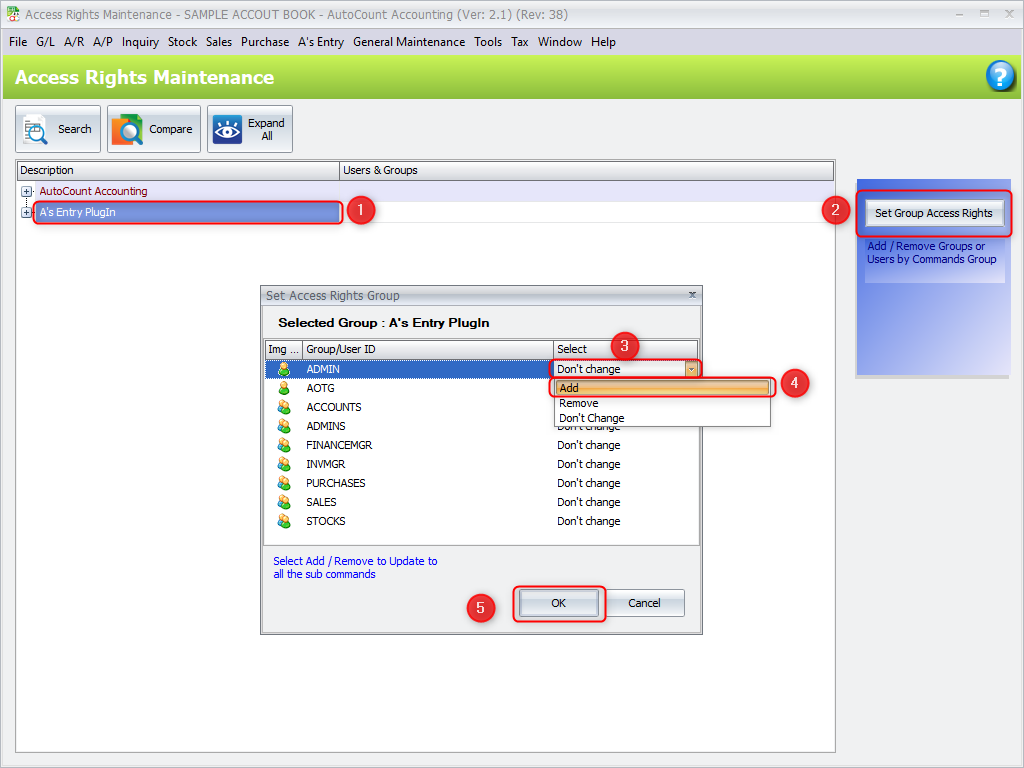This screenshot has height=768, width=1024.
Task: Click the Set Group Access Rights button
Action: (x=933, y=213)
